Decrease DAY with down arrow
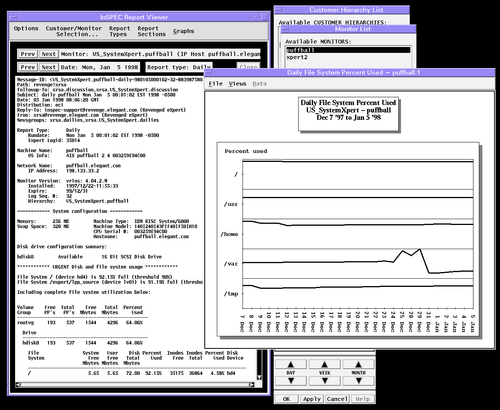 [x=291, y=381]
